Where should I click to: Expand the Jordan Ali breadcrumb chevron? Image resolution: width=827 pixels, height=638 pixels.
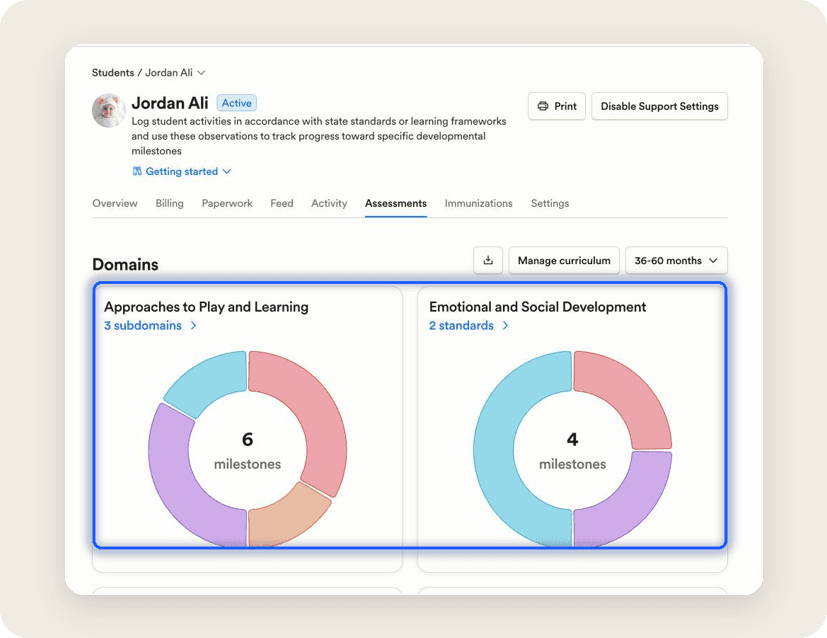pos(201,73)
